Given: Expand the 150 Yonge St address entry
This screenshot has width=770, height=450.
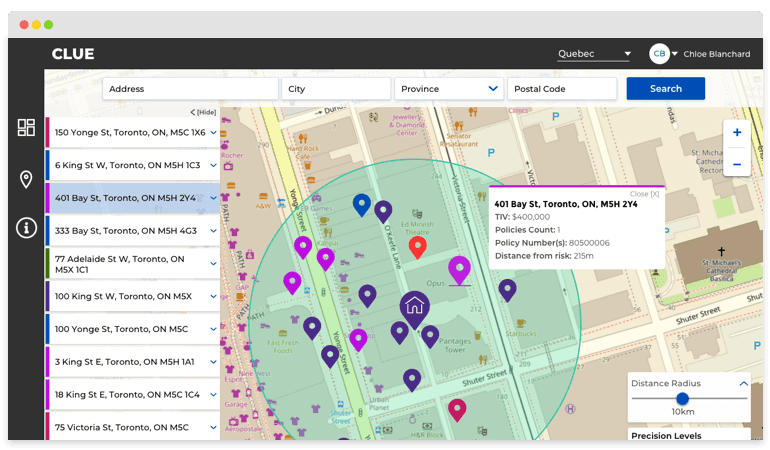Looking at the screenshot, I should [x=214, y=132].
